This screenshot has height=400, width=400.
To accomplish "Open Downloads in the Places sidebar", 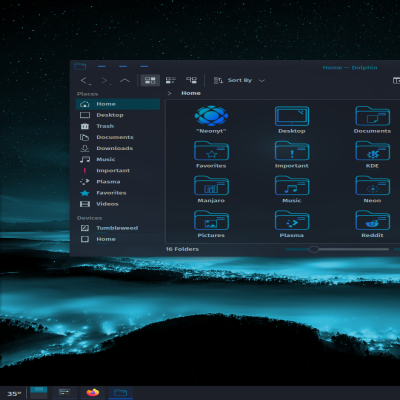I will [x=118, y=148].
